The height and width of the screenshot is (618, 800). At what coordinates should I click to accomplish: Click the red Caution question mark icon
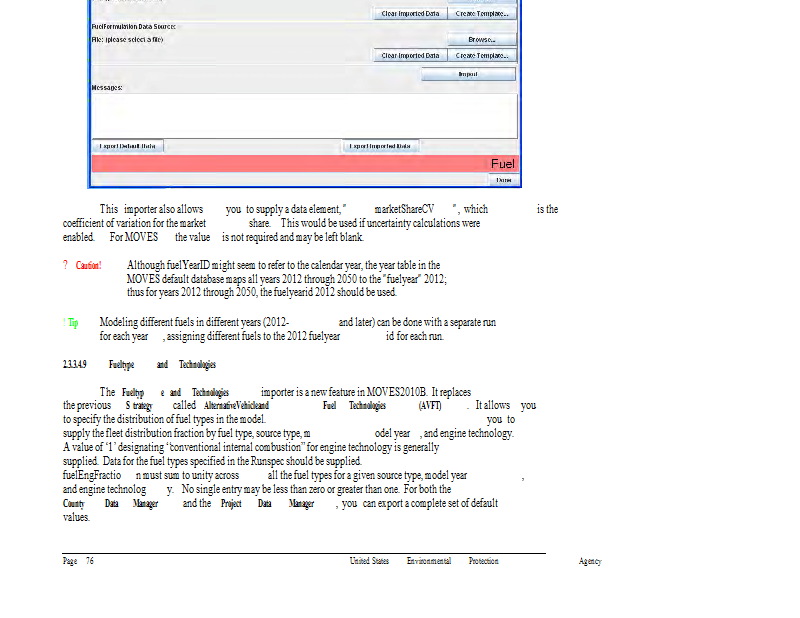pos(65,266)
